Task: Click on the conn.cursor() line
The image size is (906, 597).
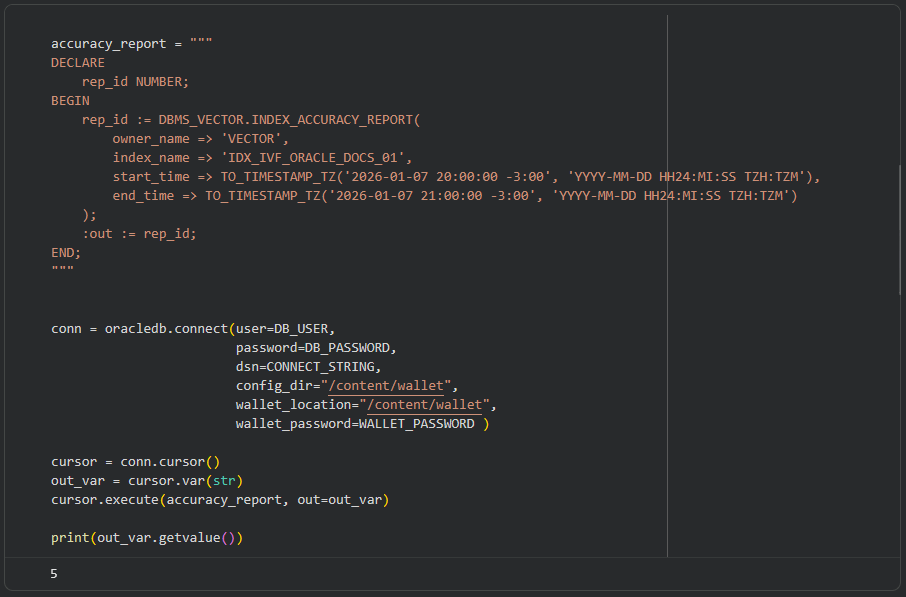Action: (135, 462)
